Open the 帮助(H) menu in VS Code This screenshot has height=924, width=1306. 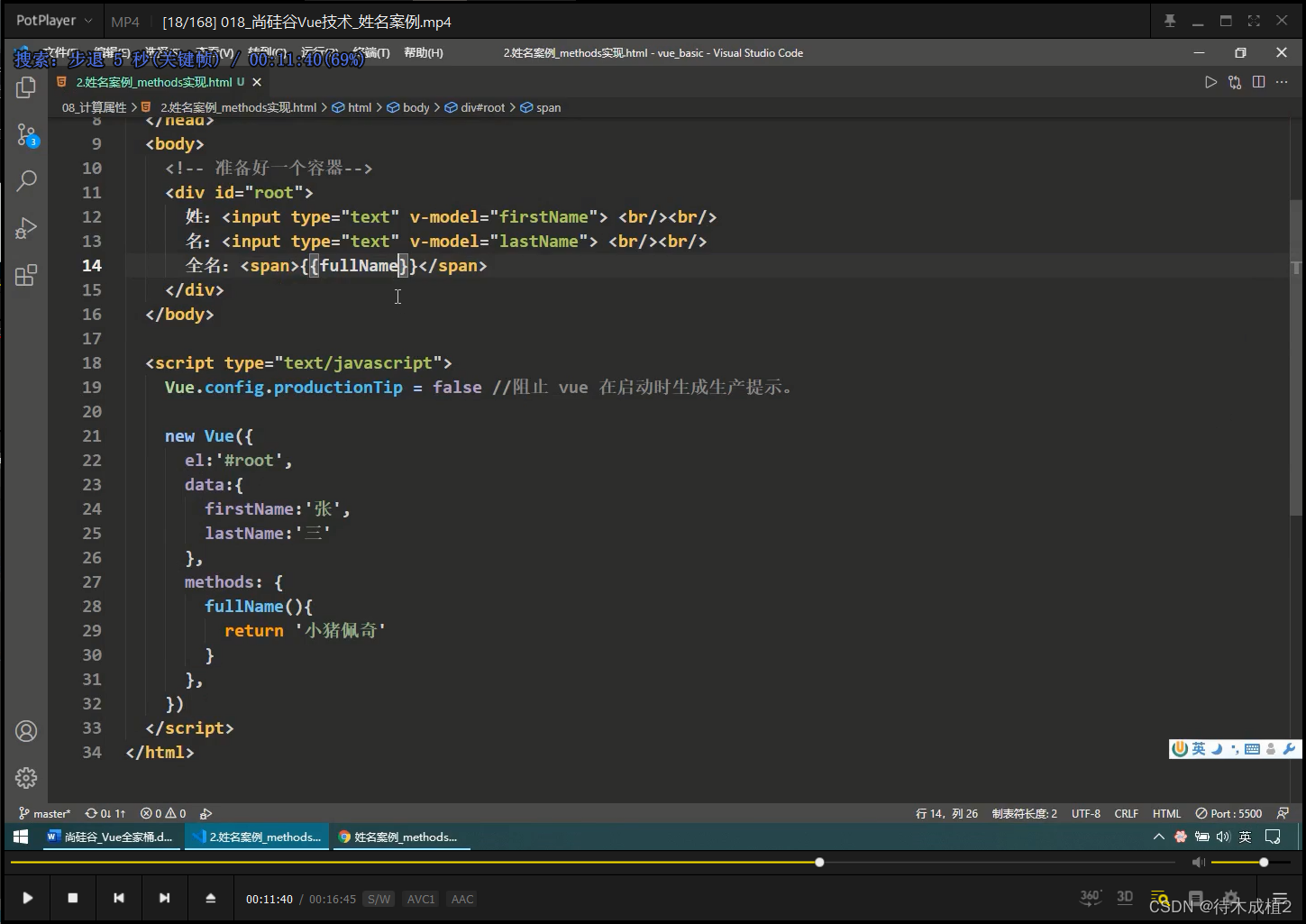[x=424, y=53]
